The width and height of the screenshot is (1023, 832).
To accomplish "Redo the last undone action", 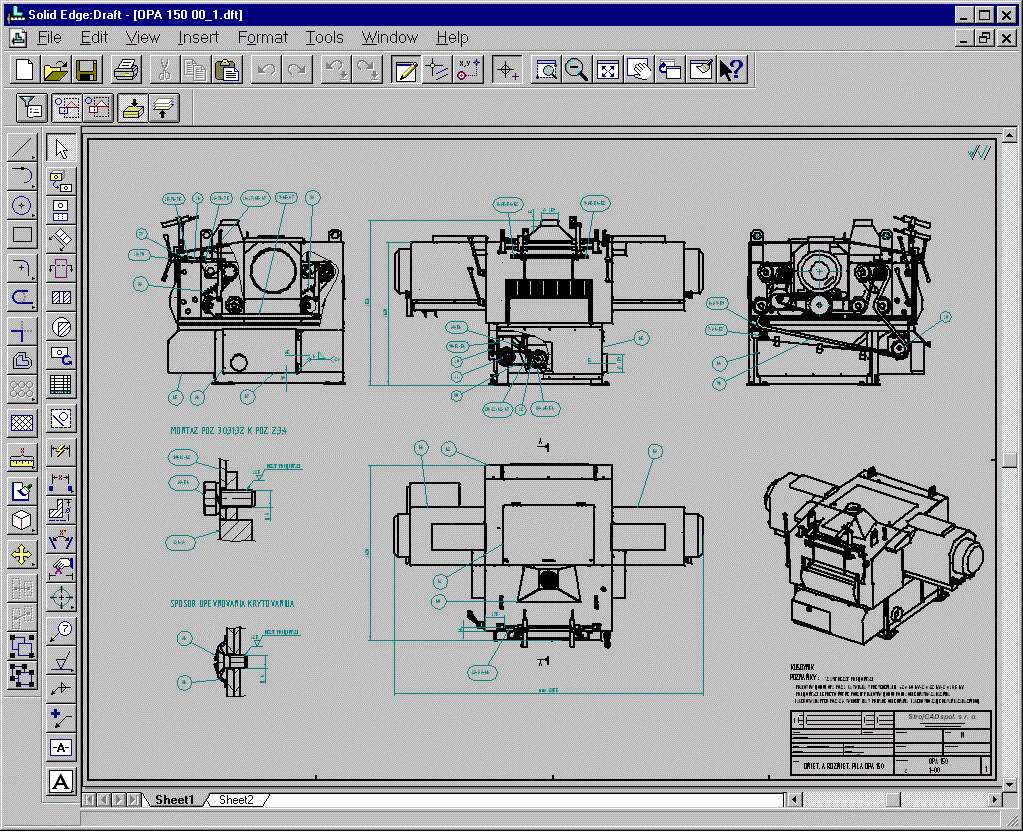I will [297, 70].
